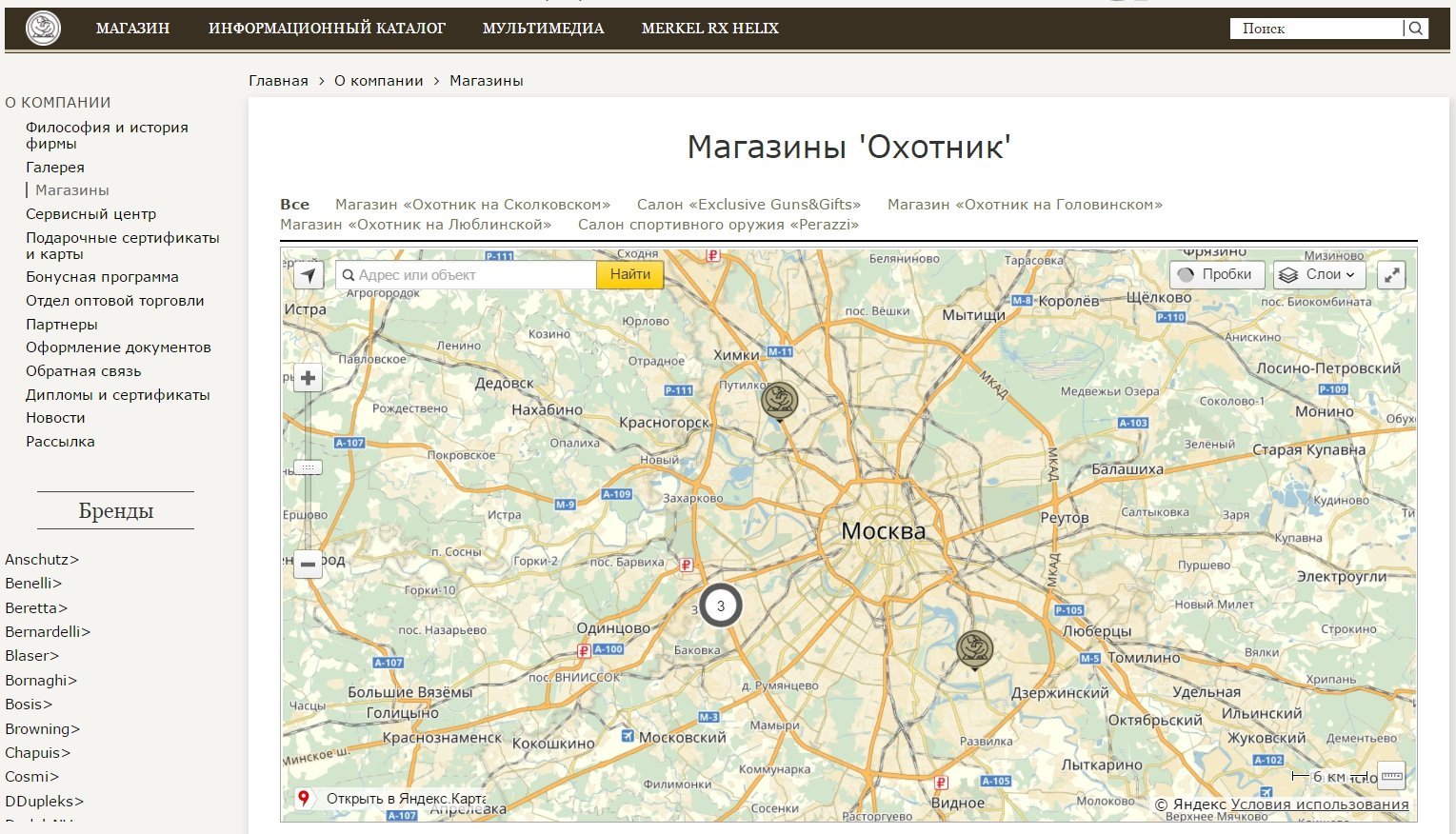This screenshot has width=1456, height=834.
Task: Open Партнеры link in sidebar
Action: [x=61, y=324]
